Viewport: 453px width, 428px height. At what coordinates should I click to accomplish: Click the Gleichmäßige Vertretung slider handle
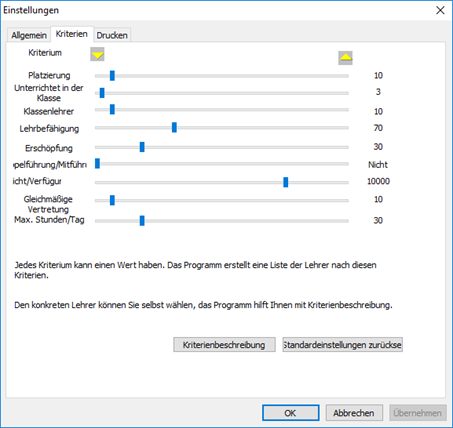tap(112, 200)
